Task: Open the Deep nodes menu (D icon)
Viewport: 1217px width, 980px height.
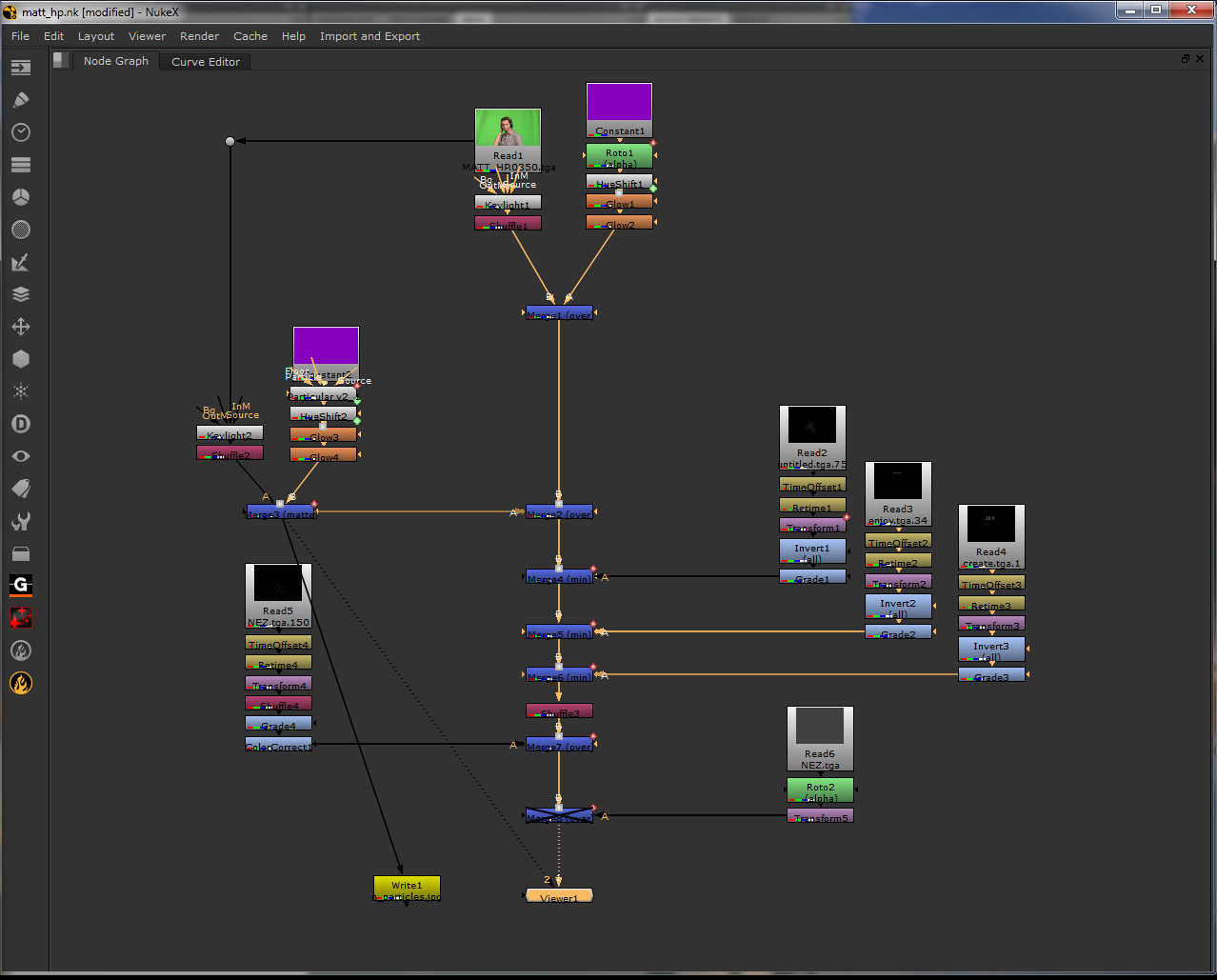Action: pos(20,423)
